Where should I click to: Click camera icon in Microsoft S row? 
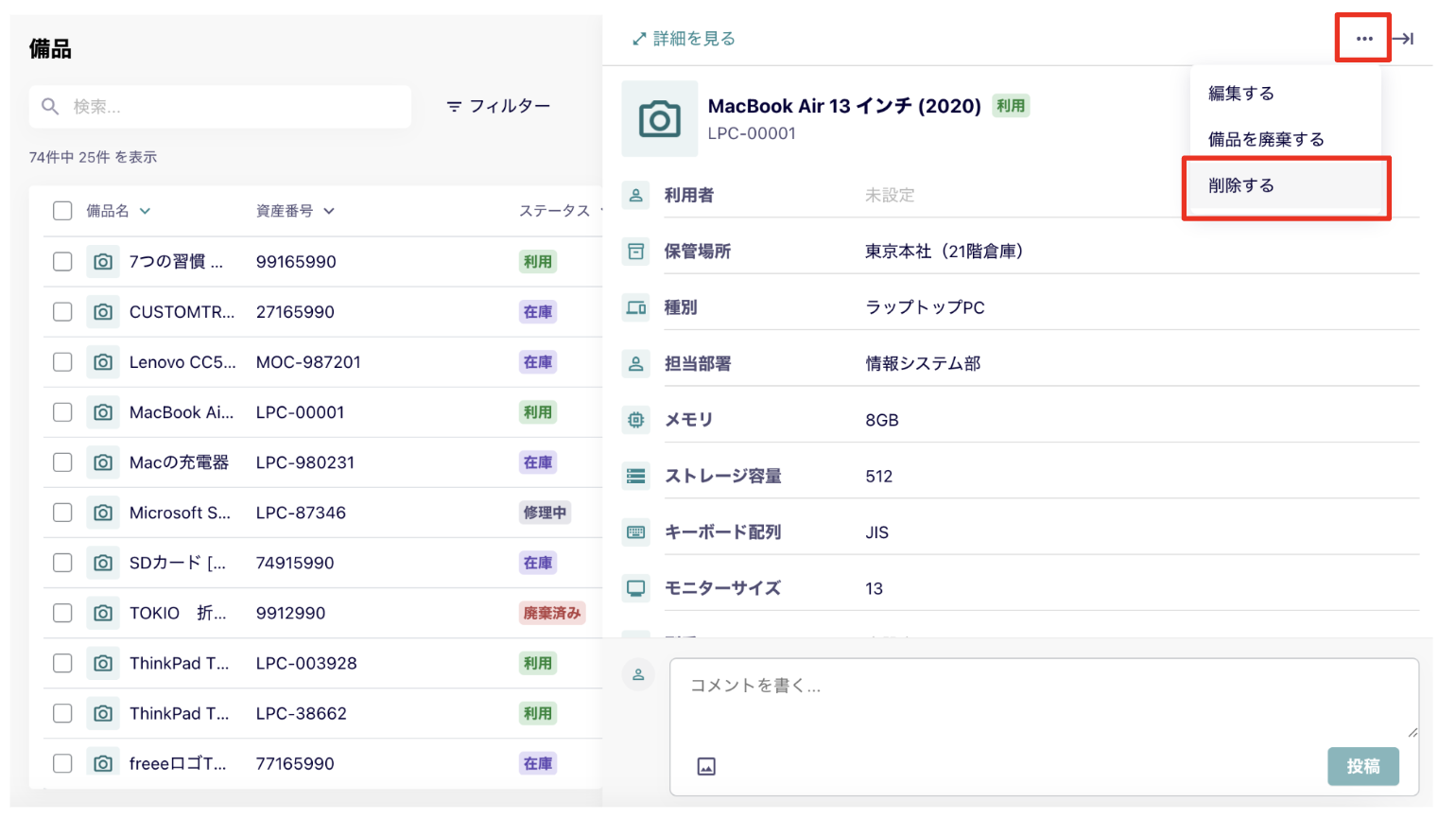pyautogui.click(x=103, y=512)
